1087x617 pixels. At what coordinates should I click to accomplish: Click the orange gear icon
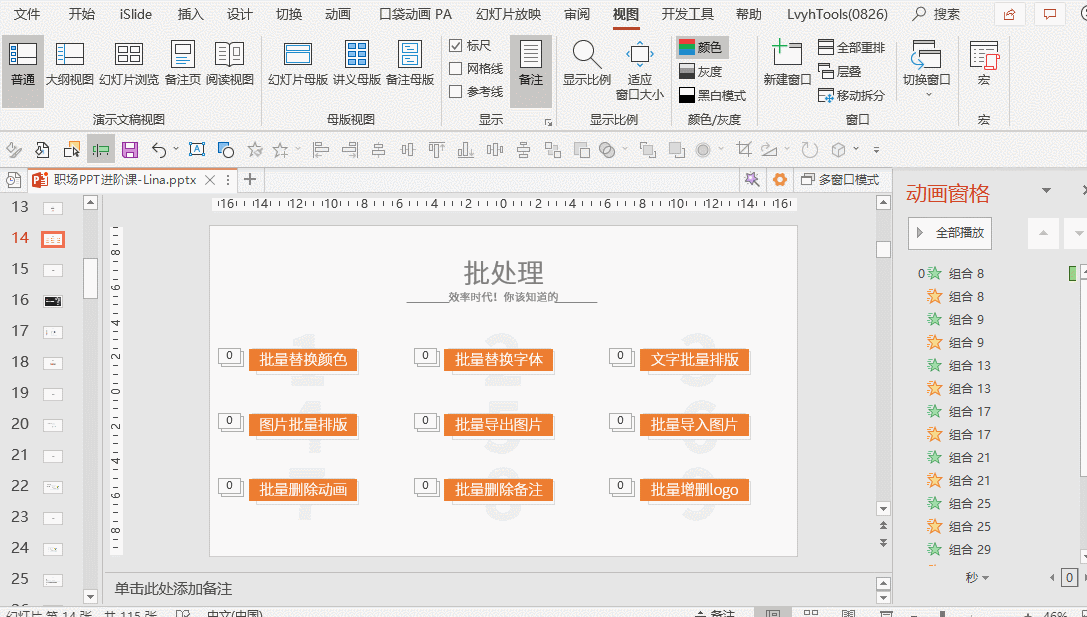(x=780, y=180)
